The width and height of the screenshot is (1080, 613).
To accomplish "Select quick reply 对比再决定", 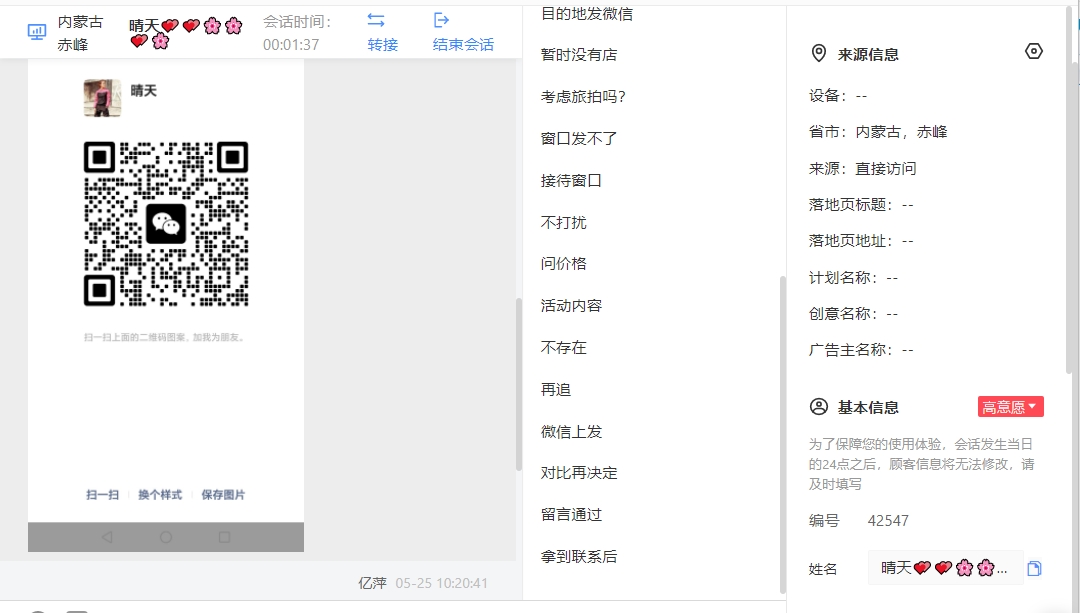I will (x=579, y=473).
